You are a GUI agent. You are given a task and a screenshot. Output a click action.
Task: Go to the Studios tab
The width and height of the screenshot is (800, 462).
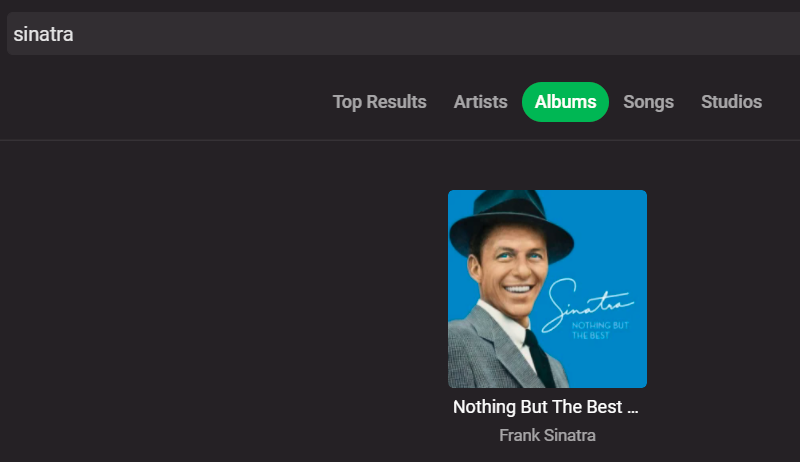(731, 102)
